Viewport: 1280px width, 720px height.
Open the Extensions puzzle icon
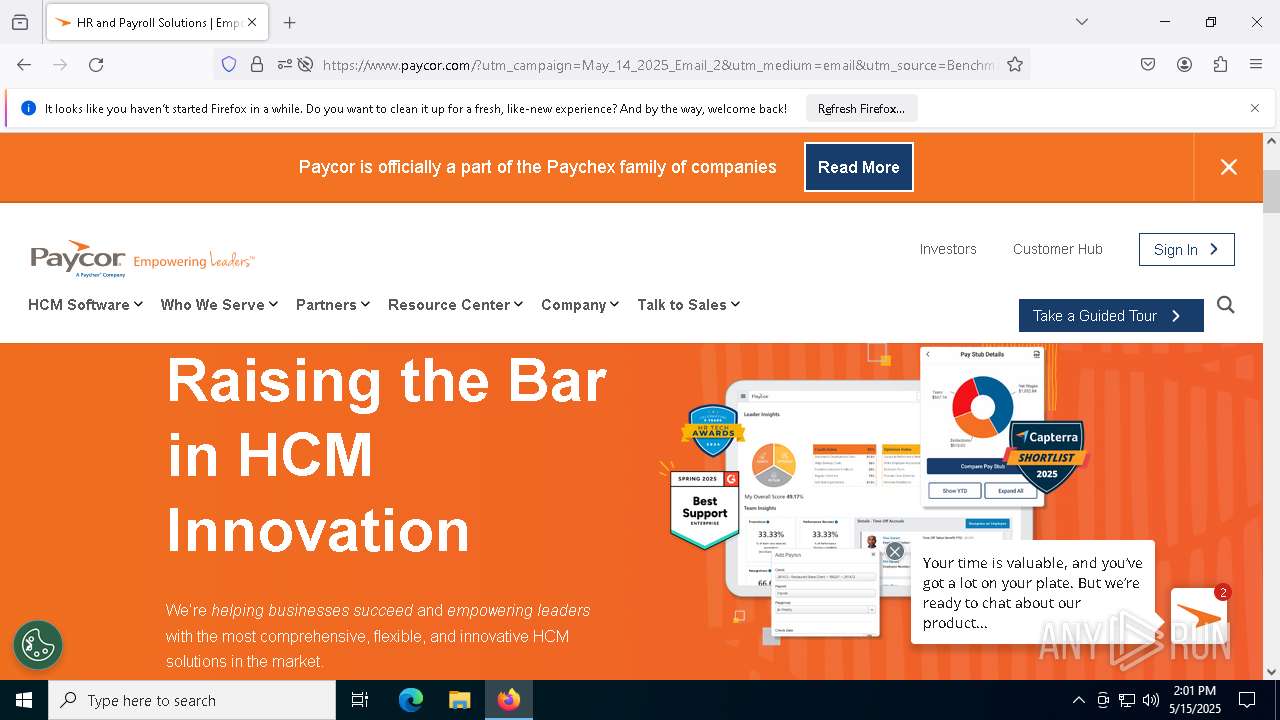tap(1220, 64)
